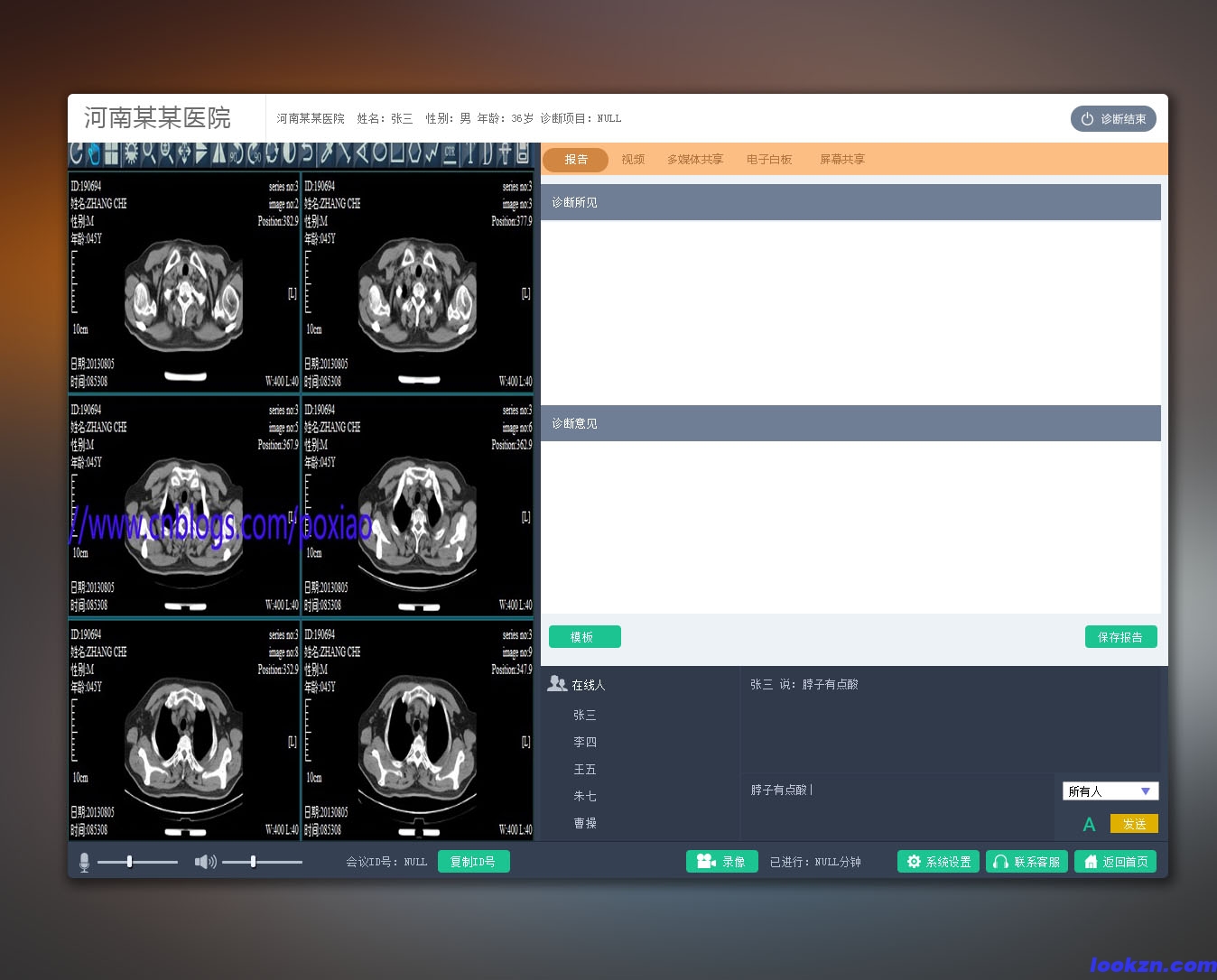The height and width of the screenshot is (980, 1217).
Task: Switch to the 视频 tab
Action: [633, 160]
